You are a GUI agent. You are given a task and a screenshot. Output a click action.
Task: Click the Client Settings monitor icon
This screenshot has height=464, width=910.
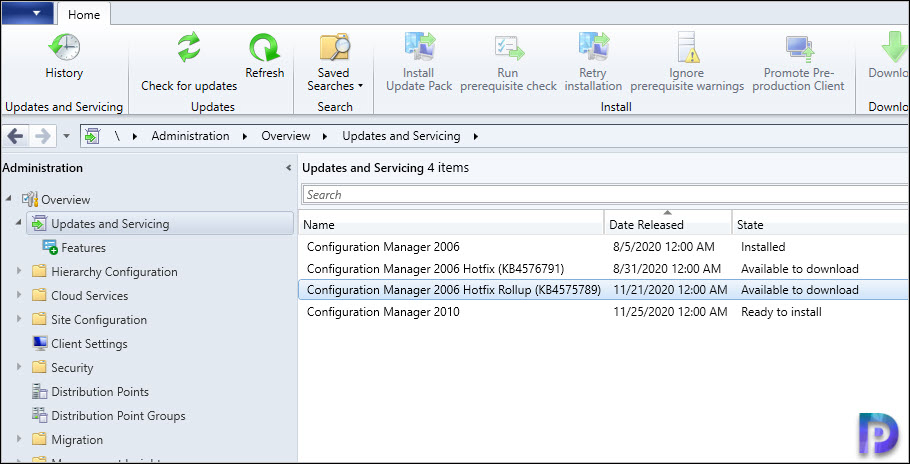click(x=39, y=343)
